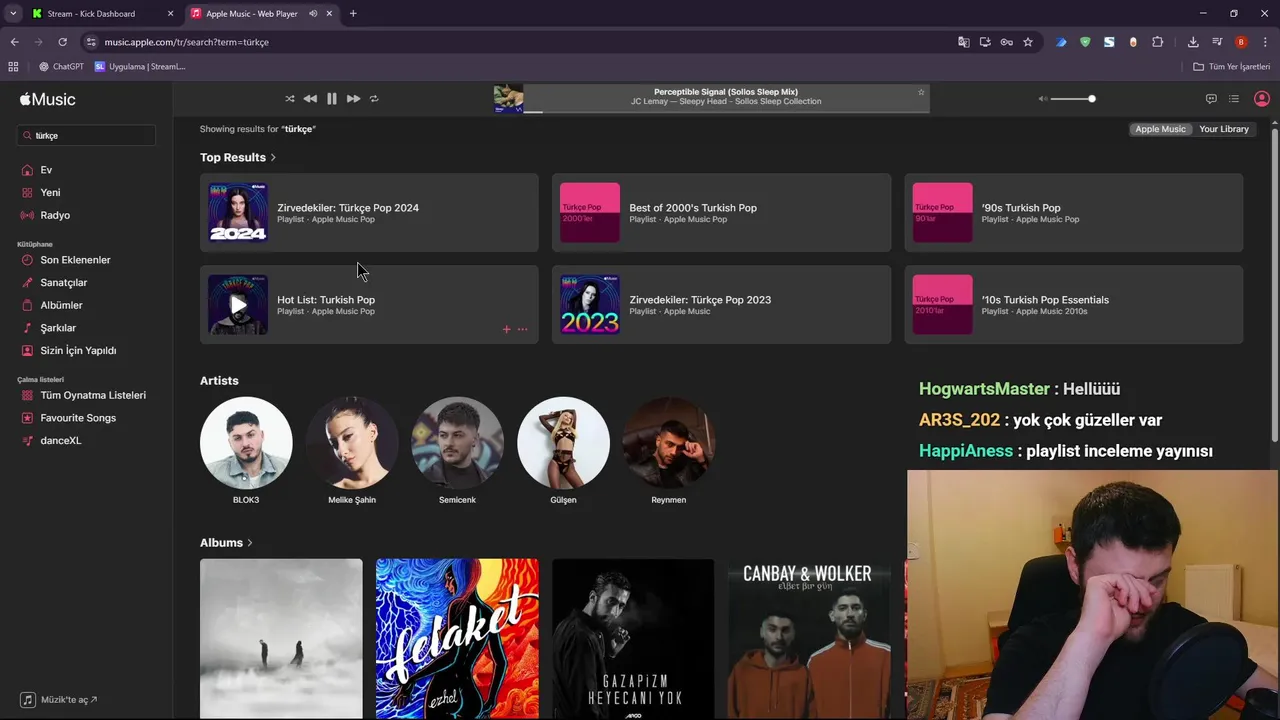Screen dimensions: 1280x720
Task: Click the song progress bar under Perceptible Signal
Action: (x=726, y=111)
